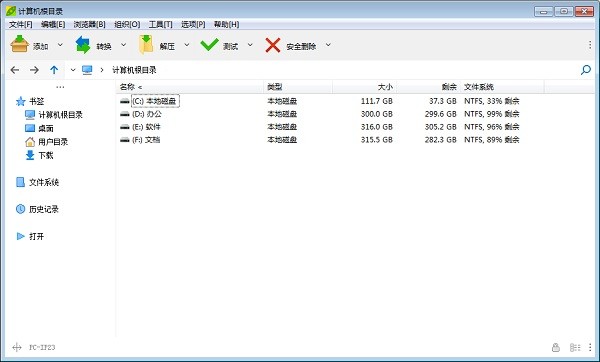The height and width of the screenshot is (362, 600).
Task: Click the F: drive disk icon
Action: pos(125,140)
